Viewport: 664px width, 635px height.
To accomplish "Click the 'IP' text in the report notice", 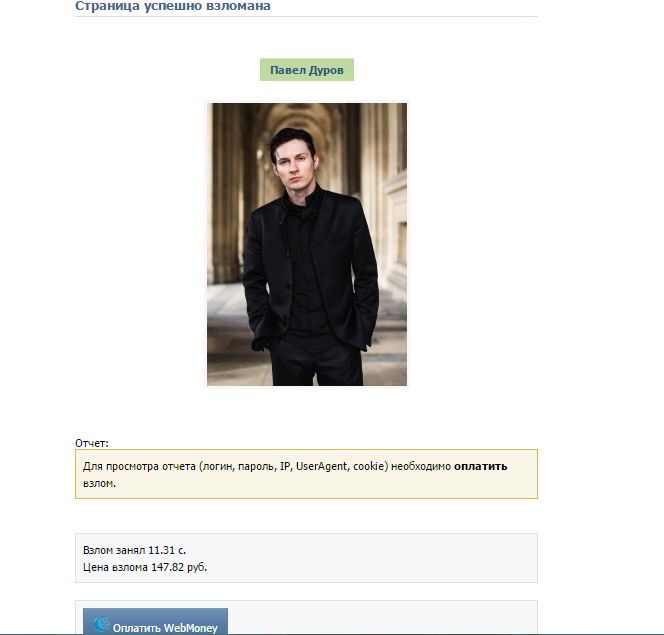I will point(285,466).
